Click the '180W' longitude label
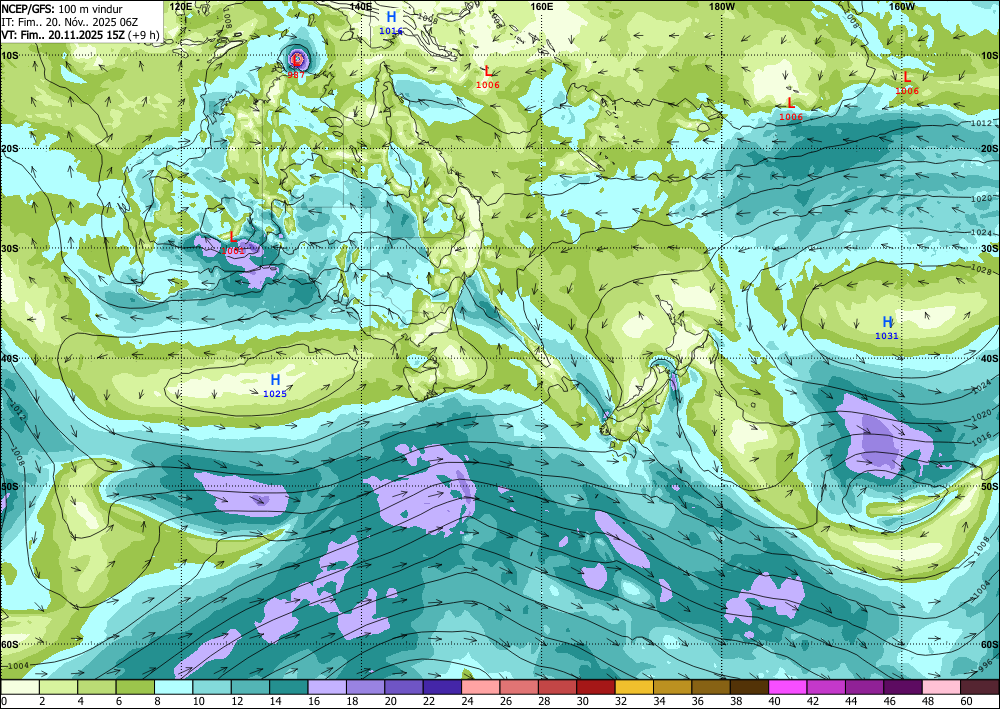 722,6
